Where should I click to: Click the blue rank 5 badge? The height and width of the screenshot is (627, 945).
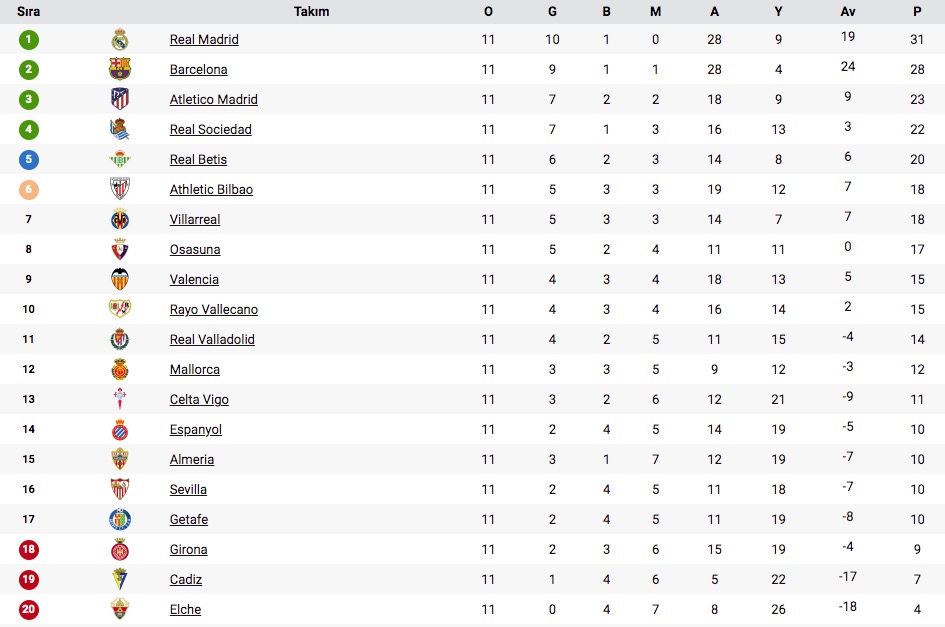click(28, 159)
